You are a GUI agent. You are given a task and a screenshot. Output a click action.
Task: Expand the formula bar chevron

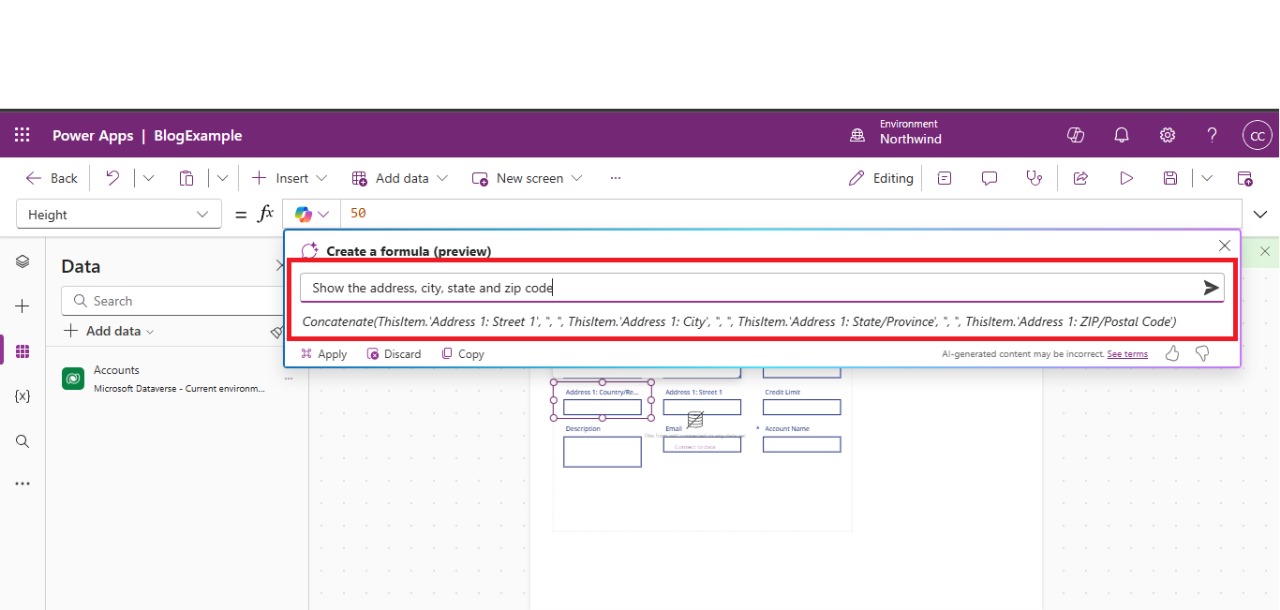tap(1260, 214)
